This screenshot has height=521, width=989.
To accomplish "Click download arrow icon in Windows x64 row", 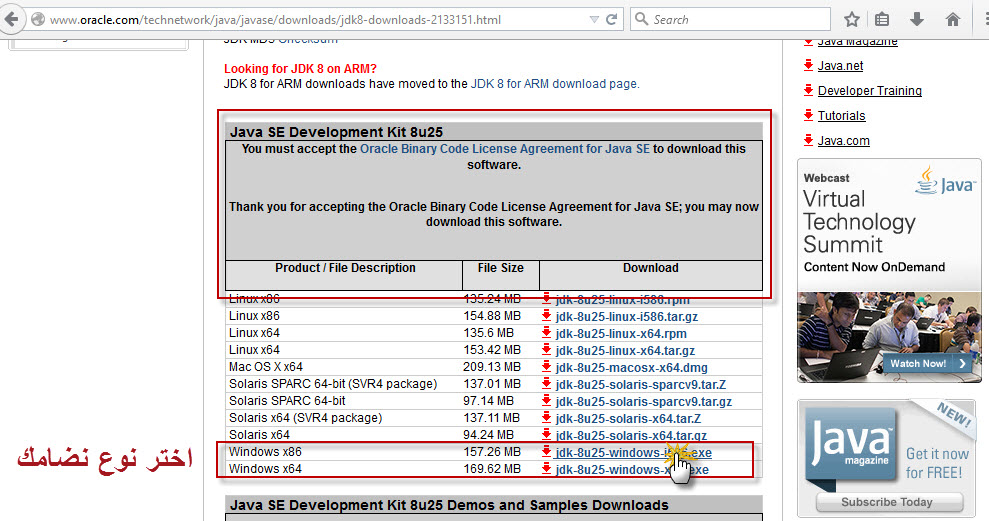I will [546, 469].
